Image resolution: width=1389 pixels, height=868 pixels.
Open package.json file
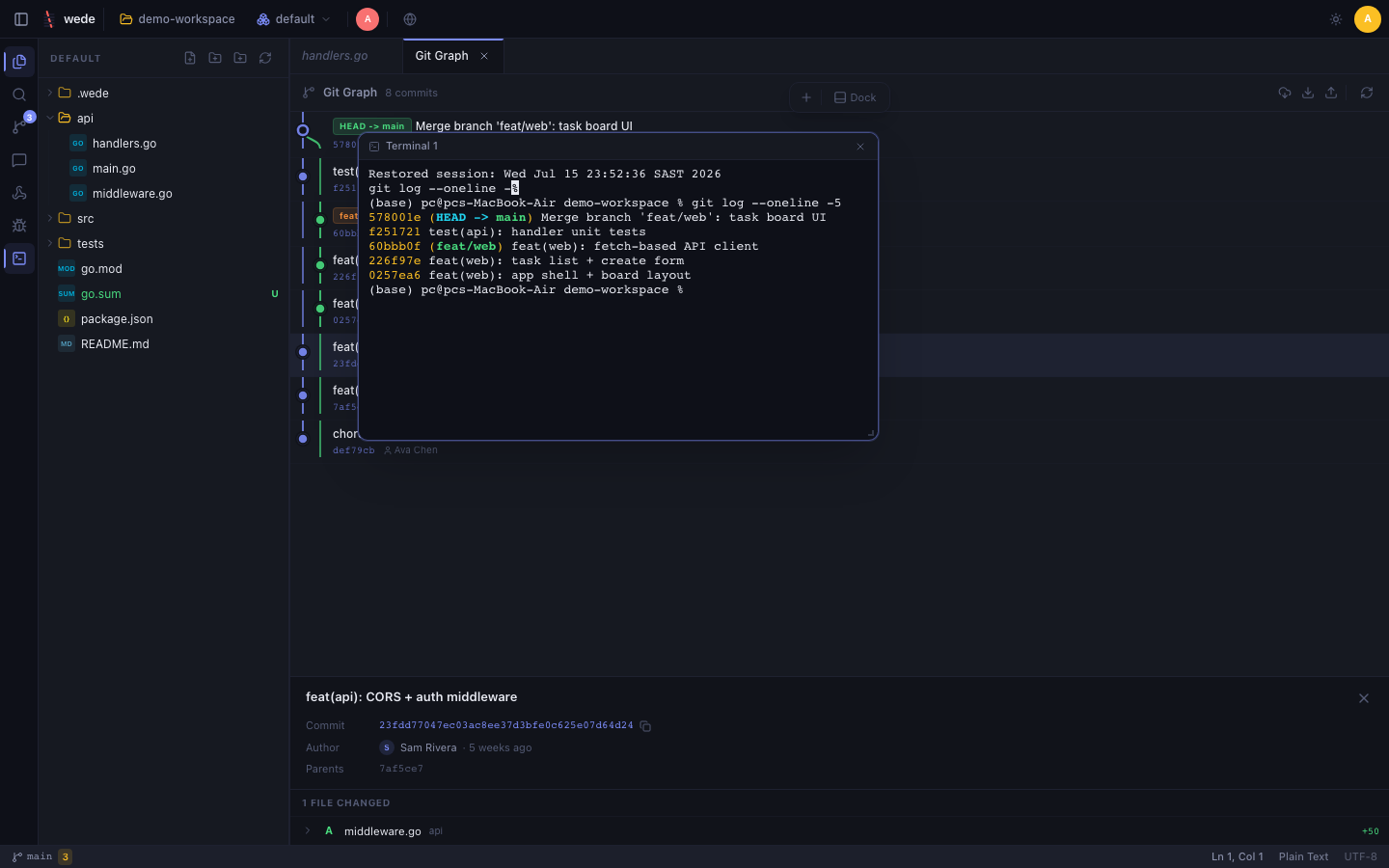[164, 319]
